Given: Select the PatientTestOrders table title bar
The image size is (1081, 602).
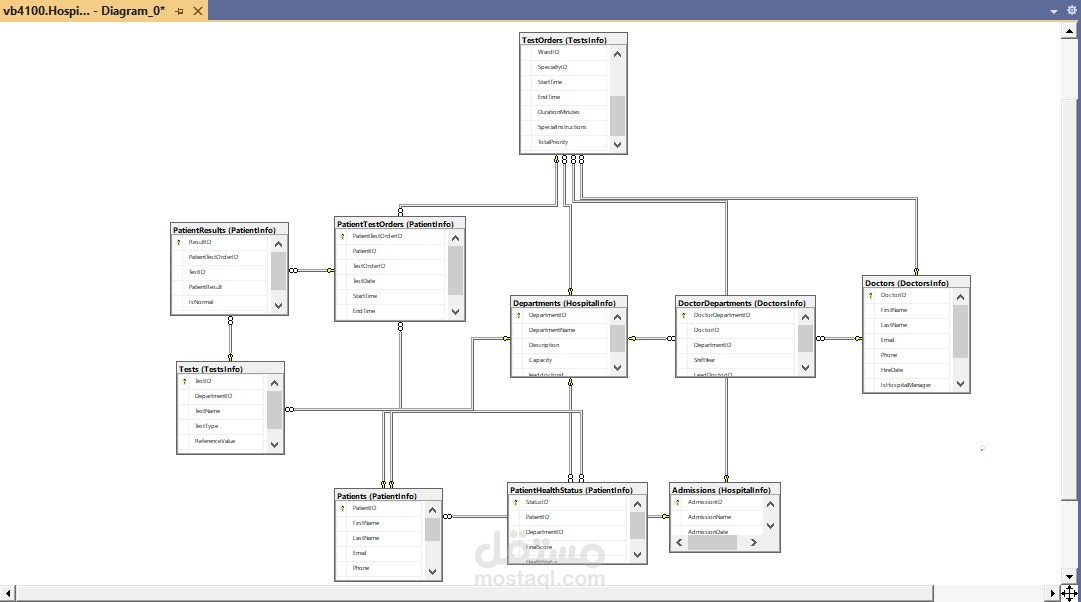Looking at the screenshot, I should (x=400, y=224).
